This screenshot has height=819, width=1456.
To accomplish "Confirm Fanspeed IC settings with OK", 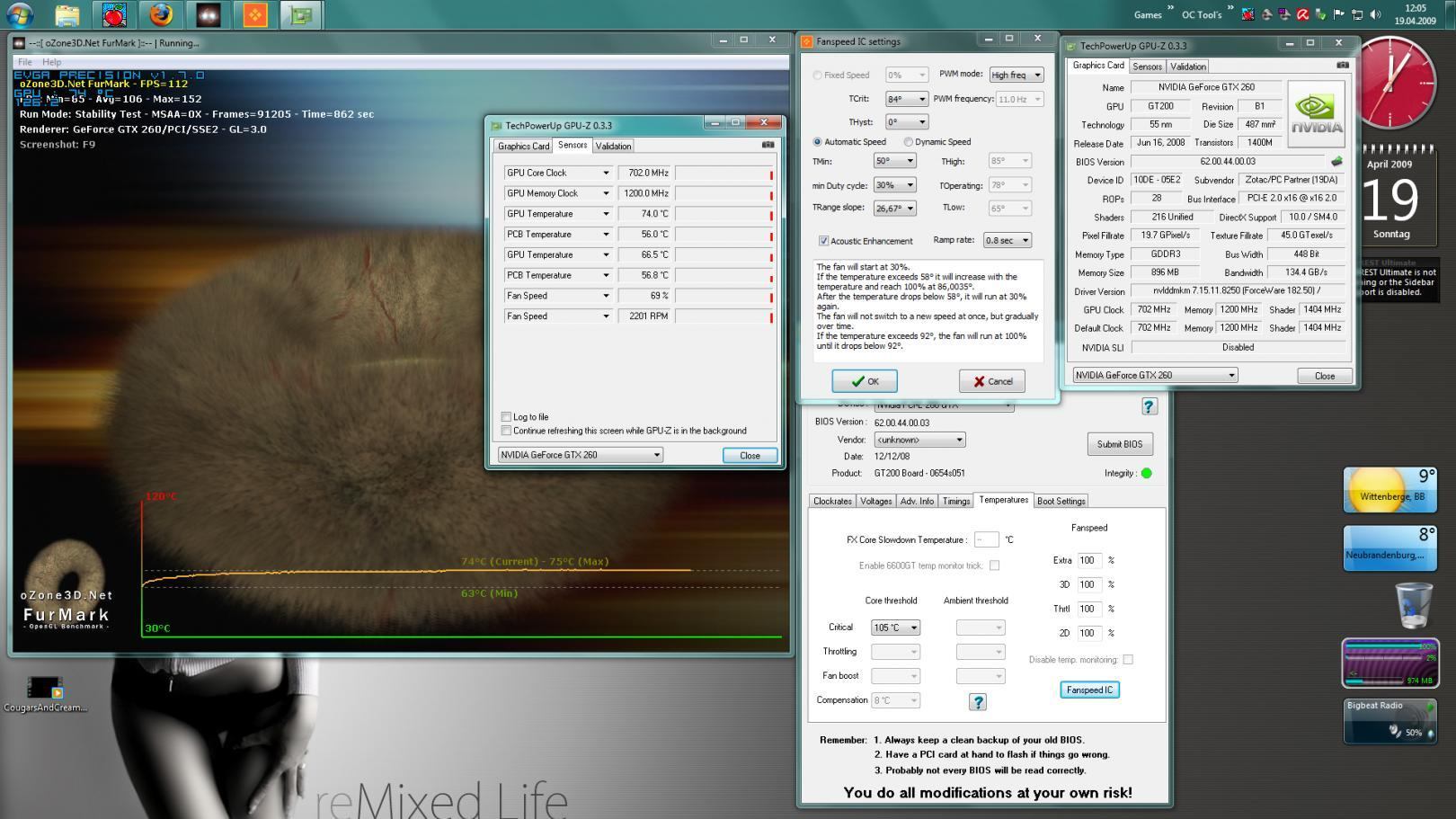I will (865, 381).
